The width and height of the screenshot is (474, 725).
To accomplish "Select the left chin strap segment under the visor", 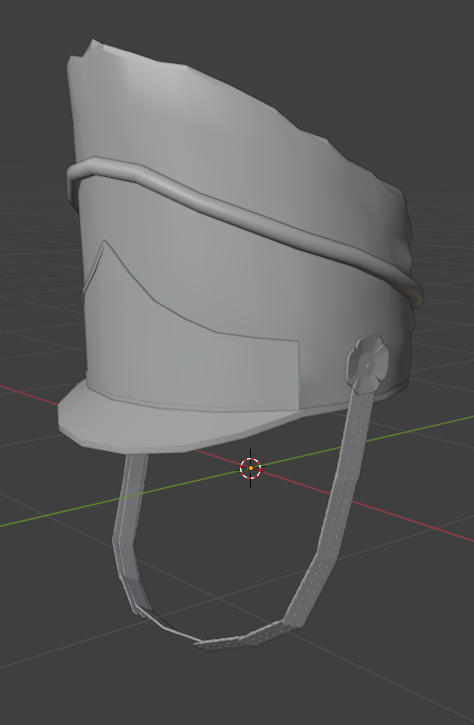I will click(x=132, y=532).
